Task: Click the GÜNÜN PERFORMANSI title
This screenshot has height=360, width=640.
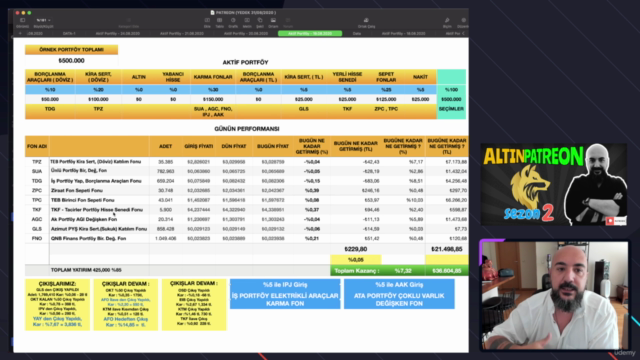Action: point(247,129)
